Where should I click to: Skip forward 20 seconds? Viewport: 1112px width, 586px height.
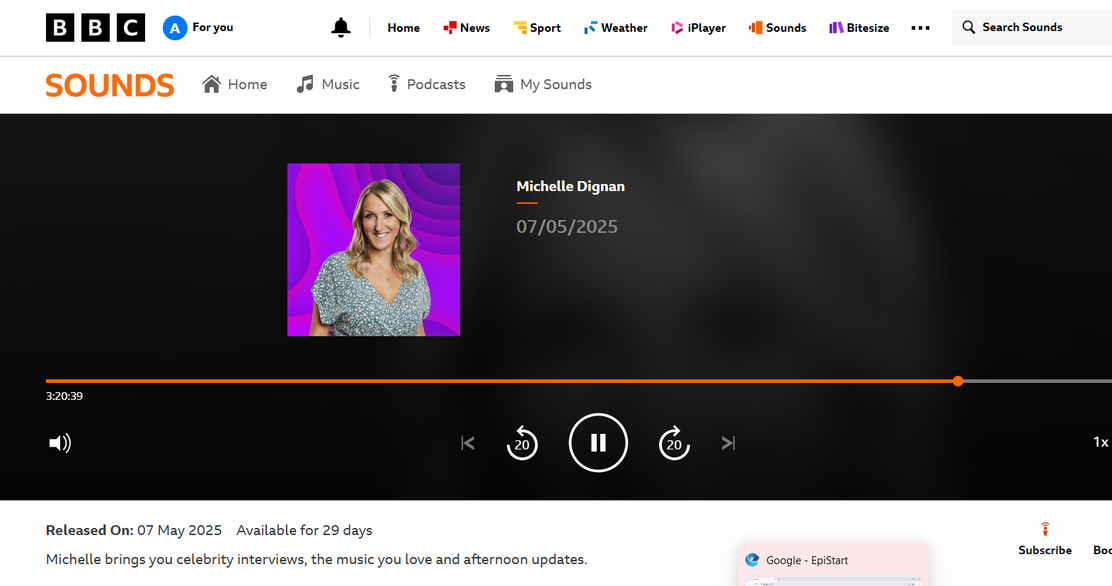674,443
